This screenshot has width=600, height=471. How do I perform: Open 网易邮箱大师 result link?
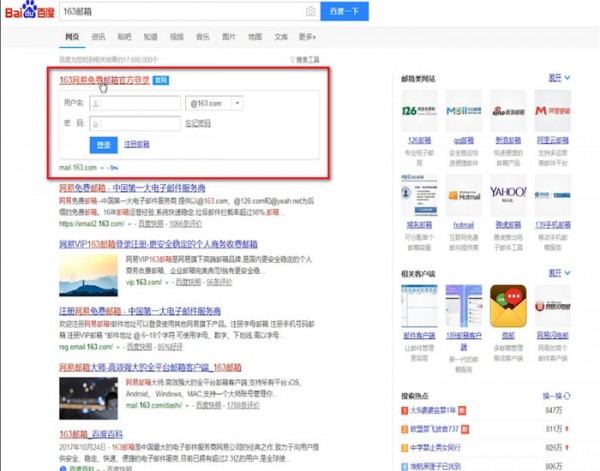[150, 368]
